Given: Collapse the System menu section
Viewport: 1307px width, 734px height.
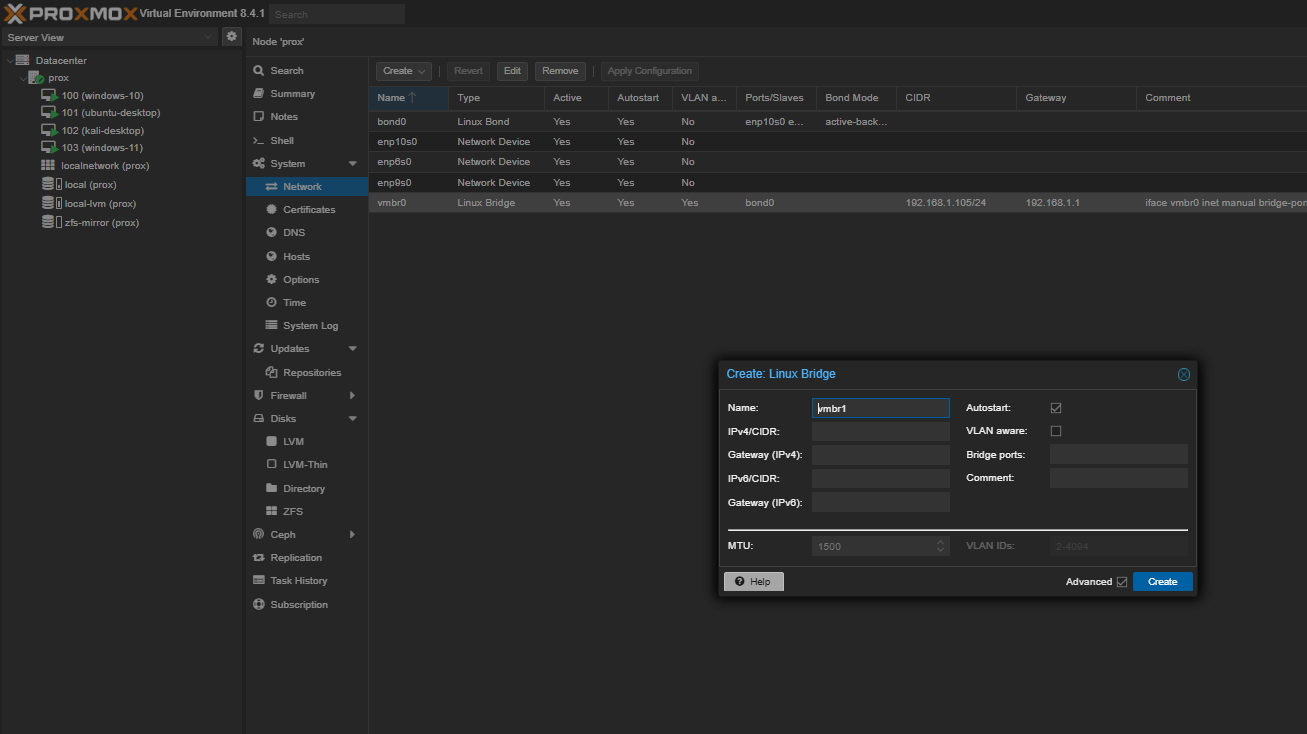Looking at the screenshot, I should click(x=352, y=164).
